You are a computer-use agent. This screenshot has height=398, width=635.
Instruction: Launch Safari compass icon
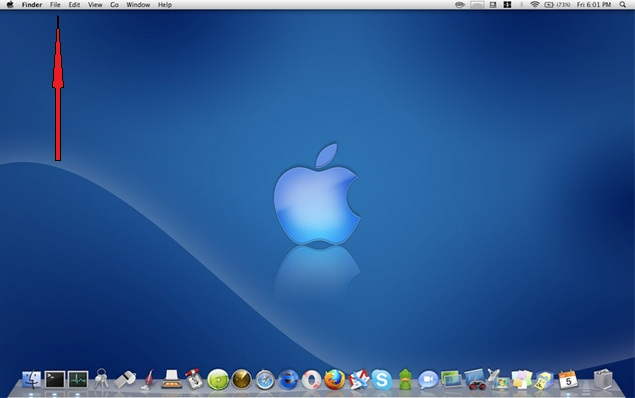point(265,380)
